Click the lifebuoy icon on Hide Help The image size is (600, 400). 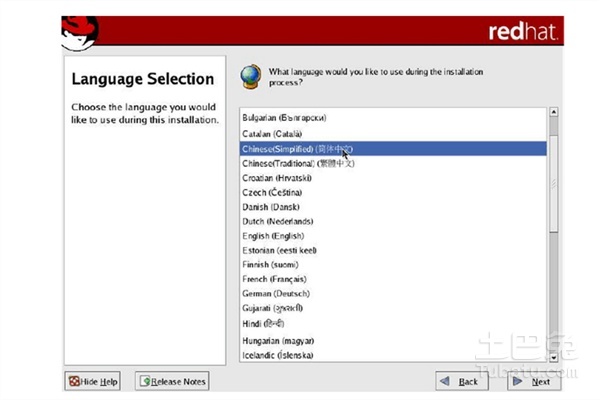point(74,381)
